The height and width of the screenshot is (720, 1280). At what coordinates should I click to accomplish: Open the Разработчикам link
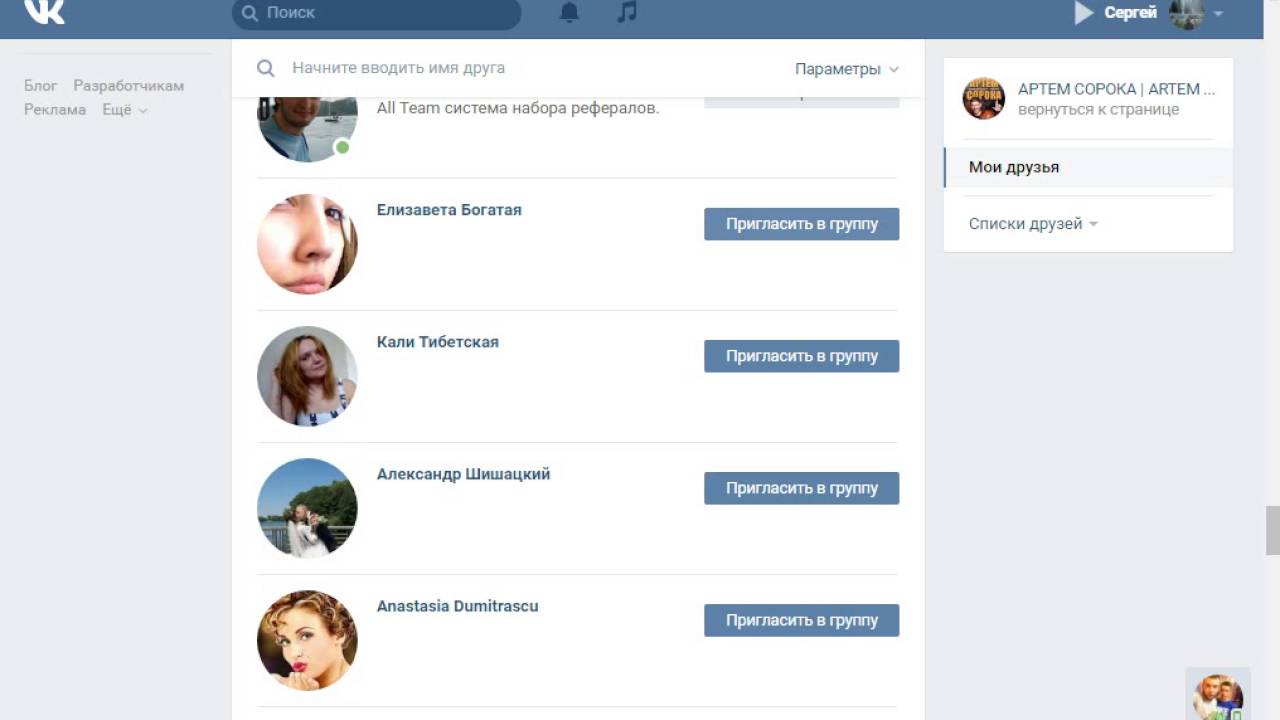pos(128,86)
